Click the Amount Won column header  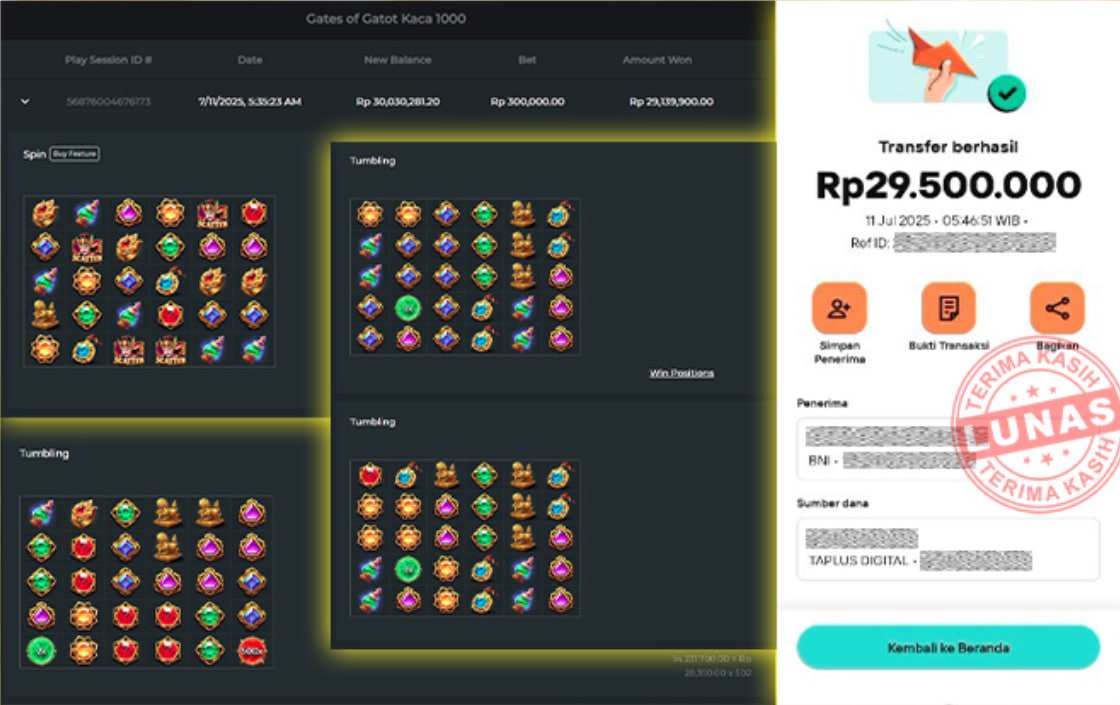click(657, 60)
